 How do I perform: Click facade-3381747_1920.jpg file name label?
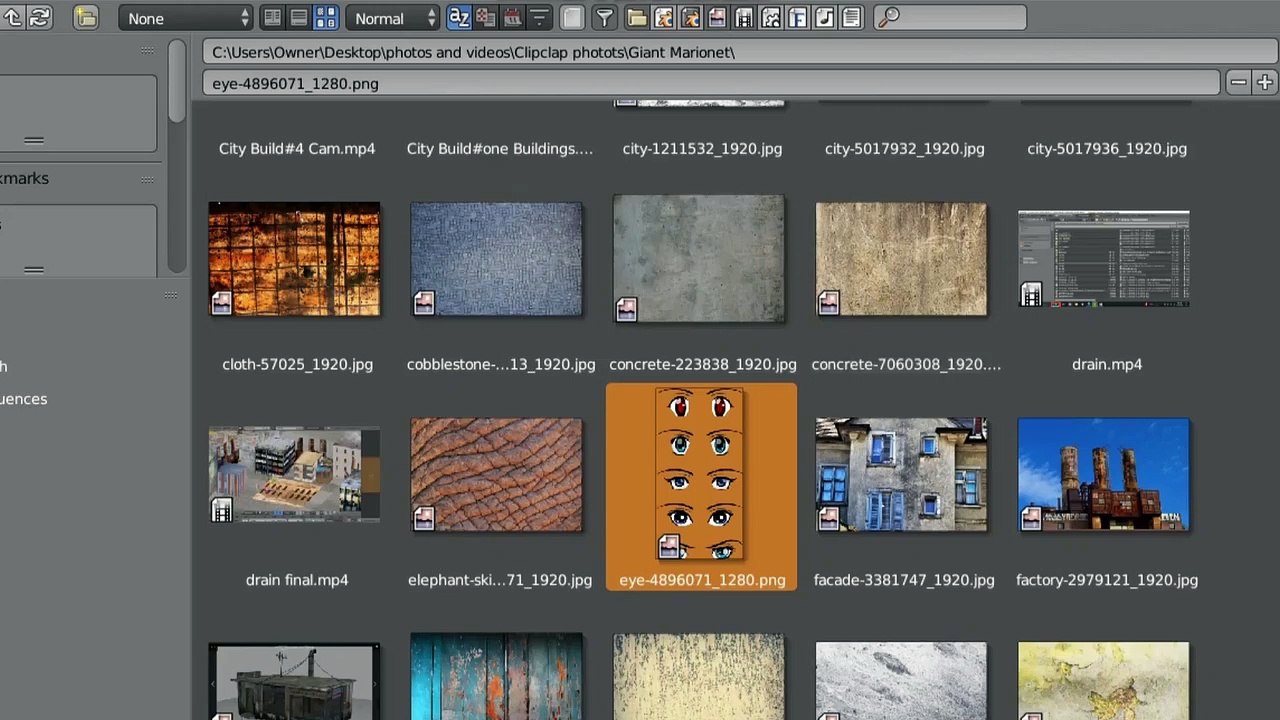click(904, 580)
